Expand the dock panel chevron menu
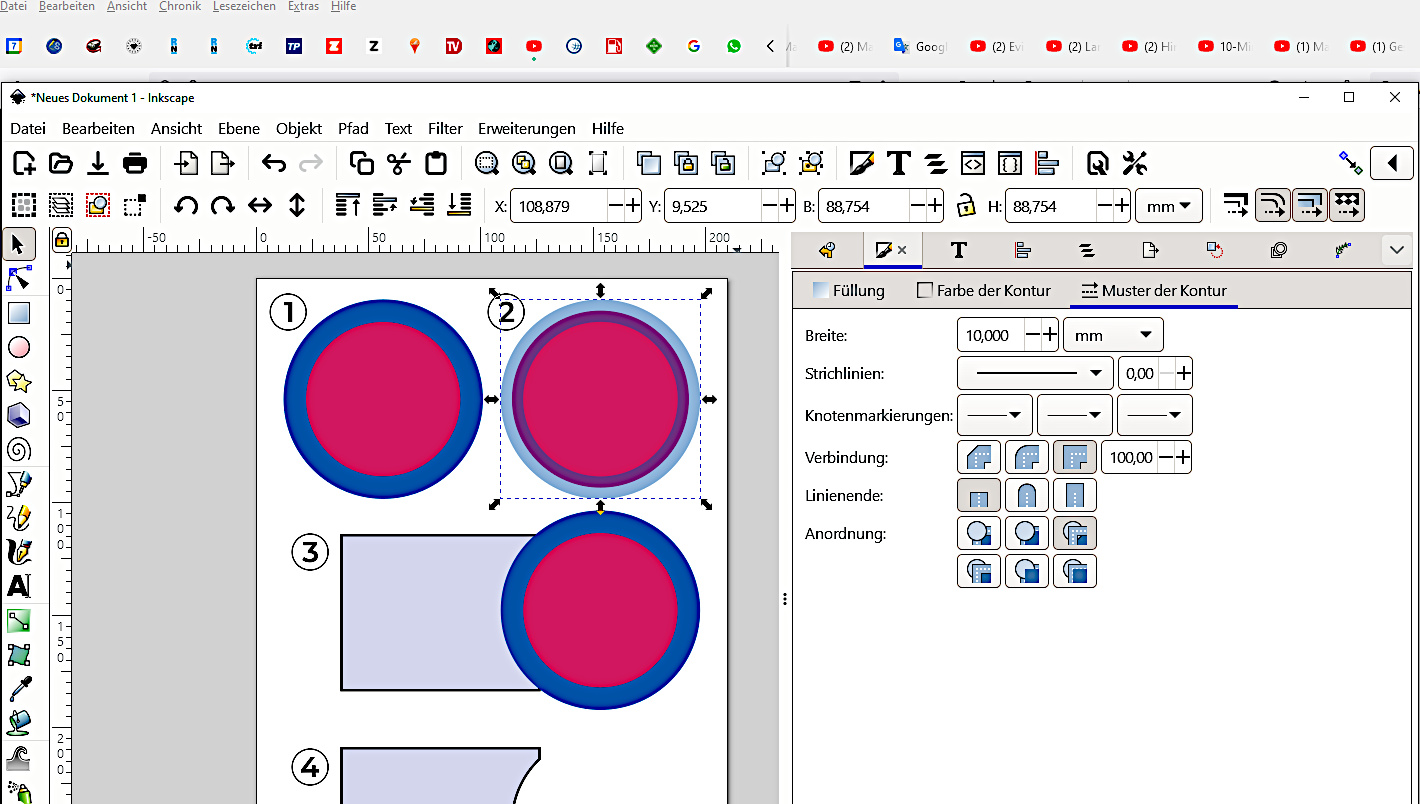 1397,250
